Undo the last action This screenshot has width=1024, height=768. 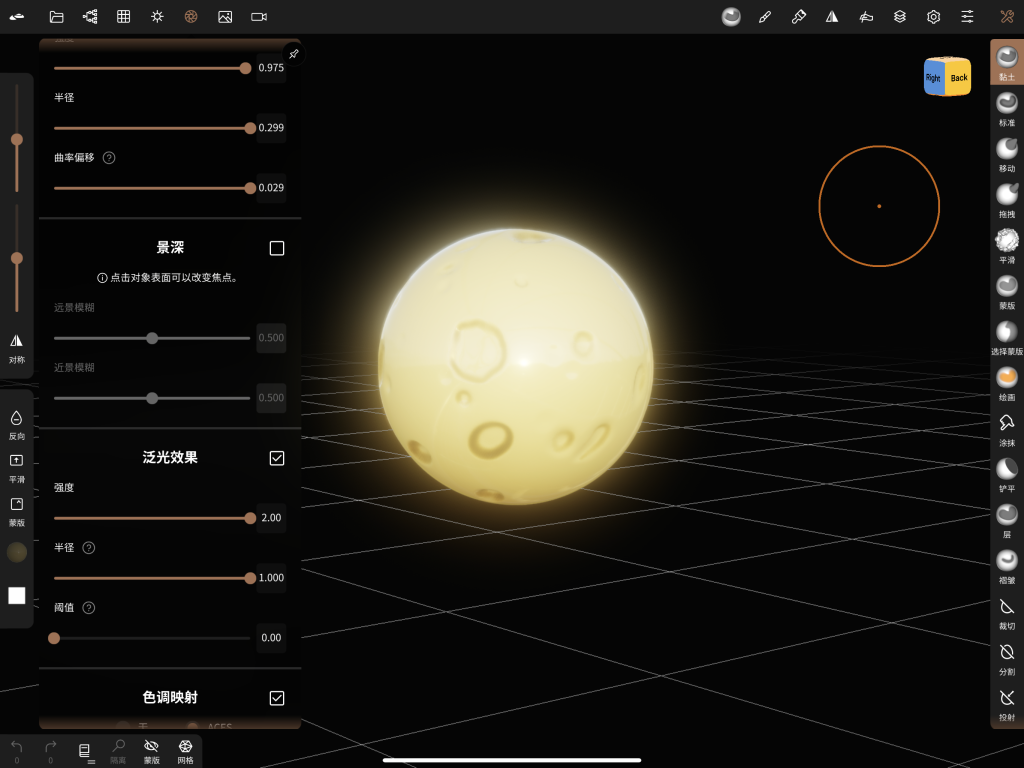17,751
